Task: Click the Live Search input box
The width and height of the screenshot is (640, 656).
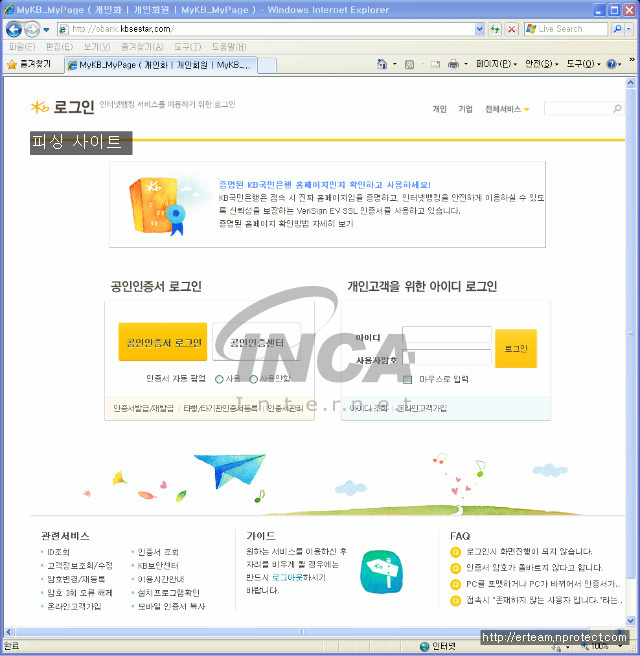Action: point(566,29)
